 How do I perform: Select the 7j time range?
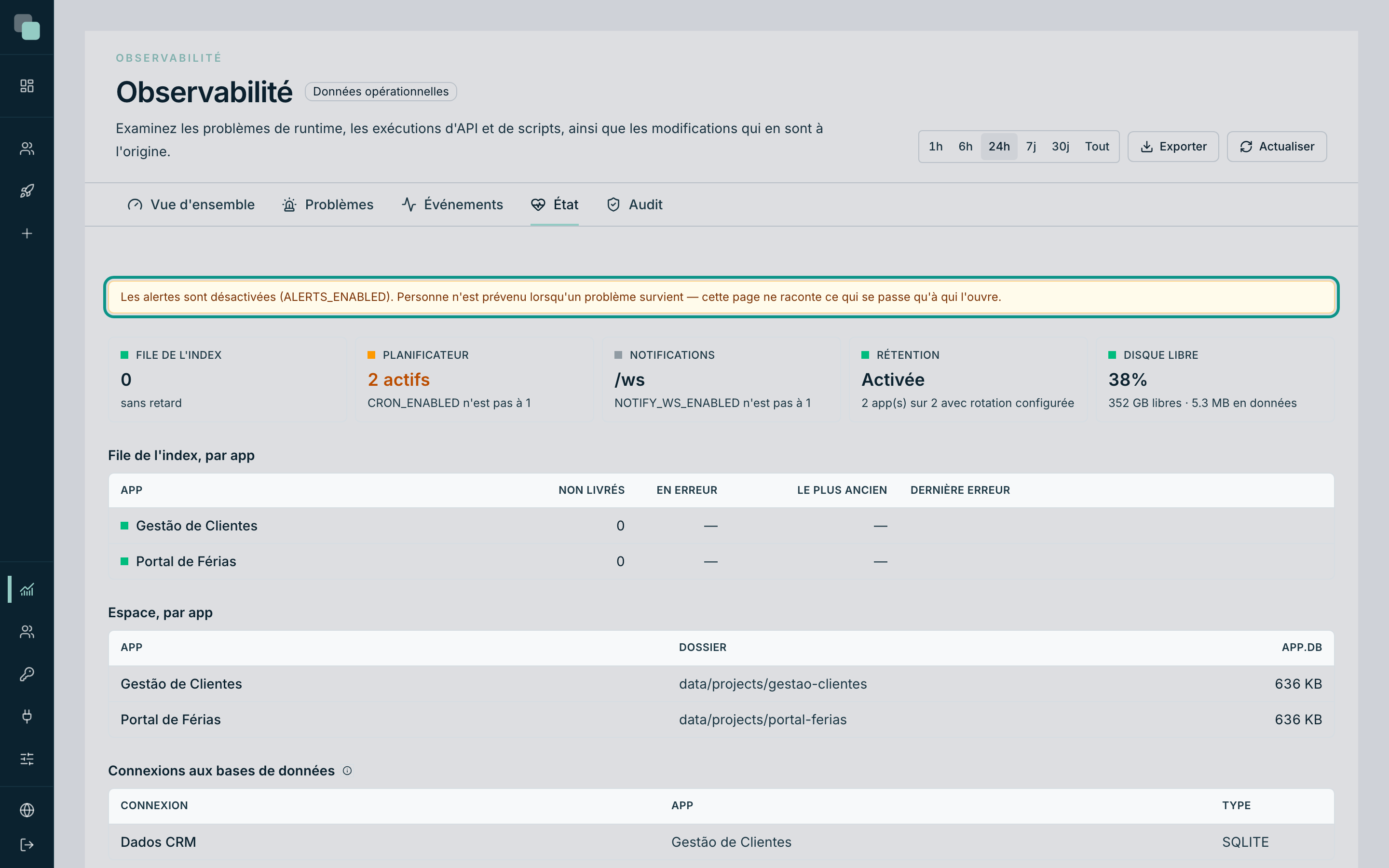(x=1032, y=147)
